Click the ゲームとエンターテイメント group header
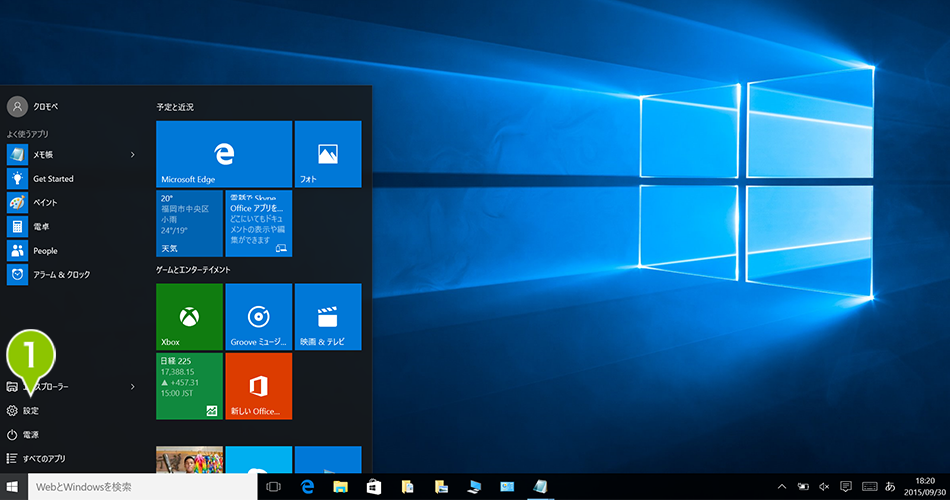The height and width of the screenshot is (500, 950). tap(193, 270)
